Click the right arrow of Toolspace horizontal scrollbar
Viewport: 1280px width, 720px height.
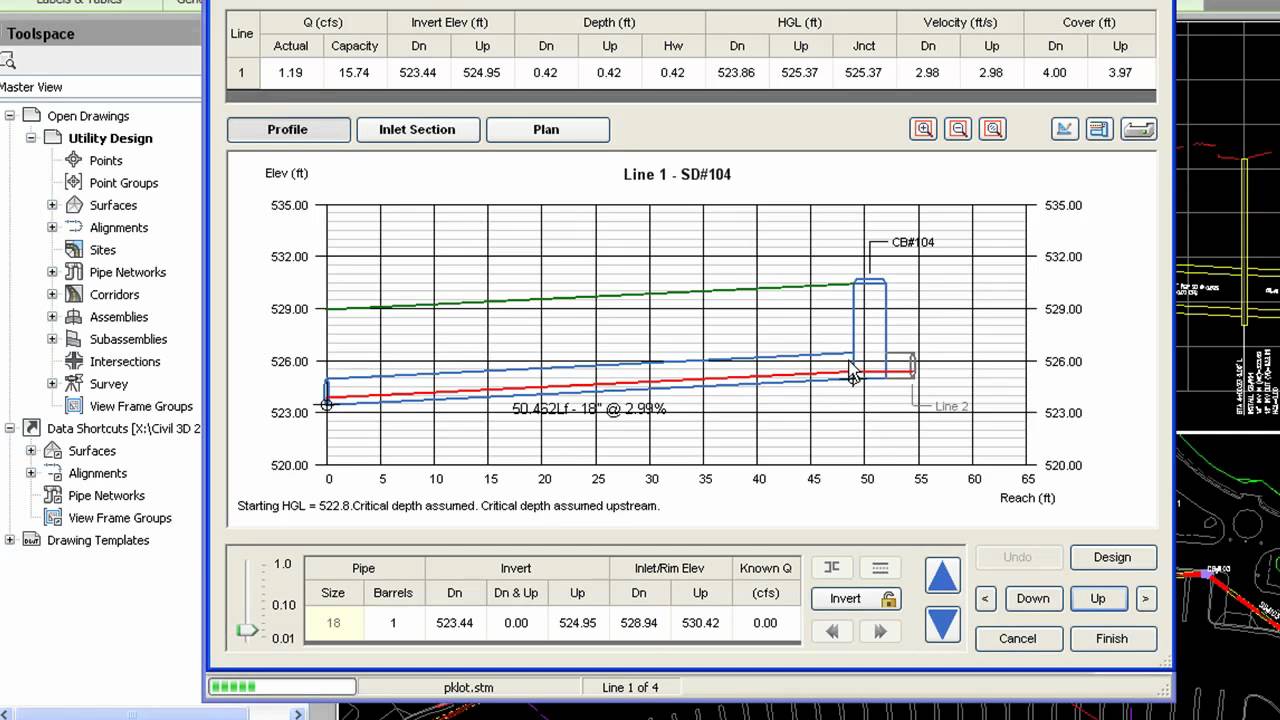(x=298, y=714)
